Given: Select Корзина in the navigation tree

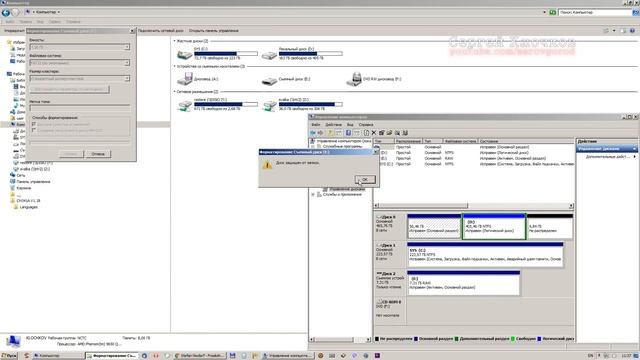Looking at the screenshot, I should tap(23, 188).
